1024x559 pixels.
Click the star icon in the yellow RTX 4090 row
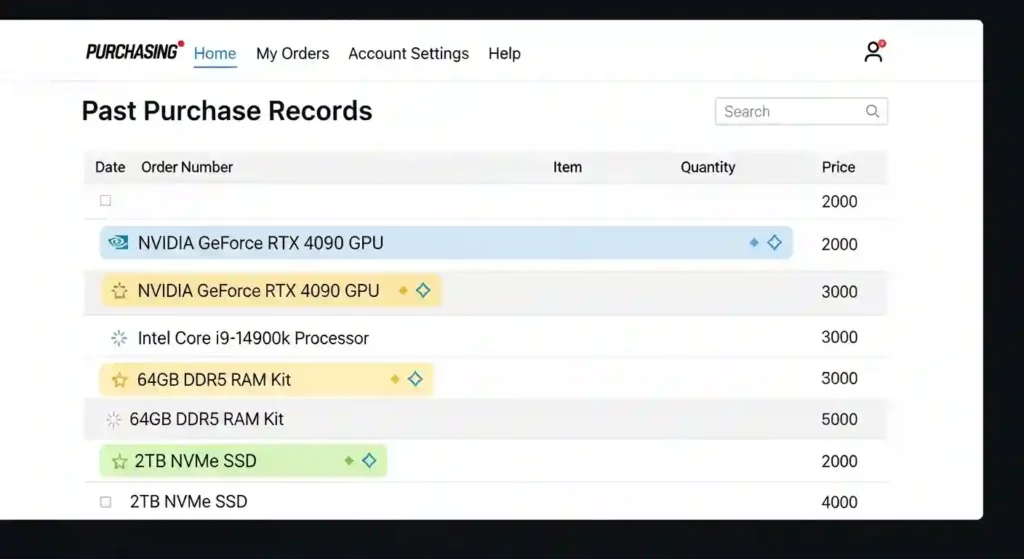pyautogui.click(x=120, y=290)
